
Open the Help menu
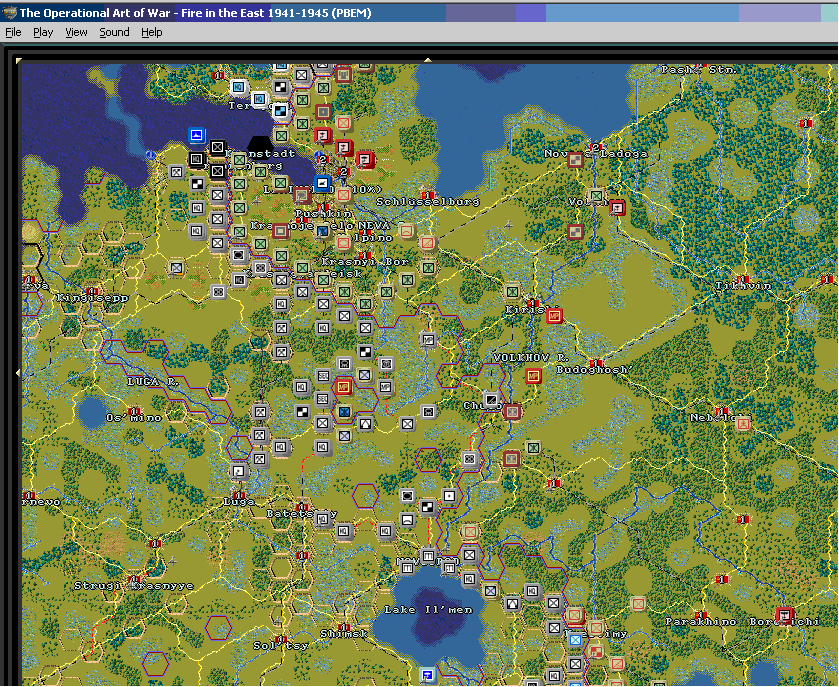(151, 33)
